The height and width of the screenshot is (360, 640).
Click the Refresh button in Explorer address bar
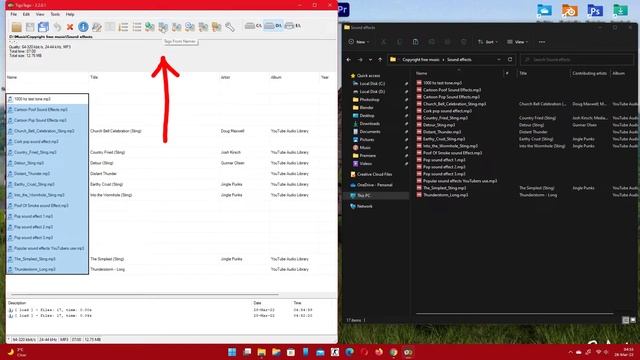(x=510, y=60)
